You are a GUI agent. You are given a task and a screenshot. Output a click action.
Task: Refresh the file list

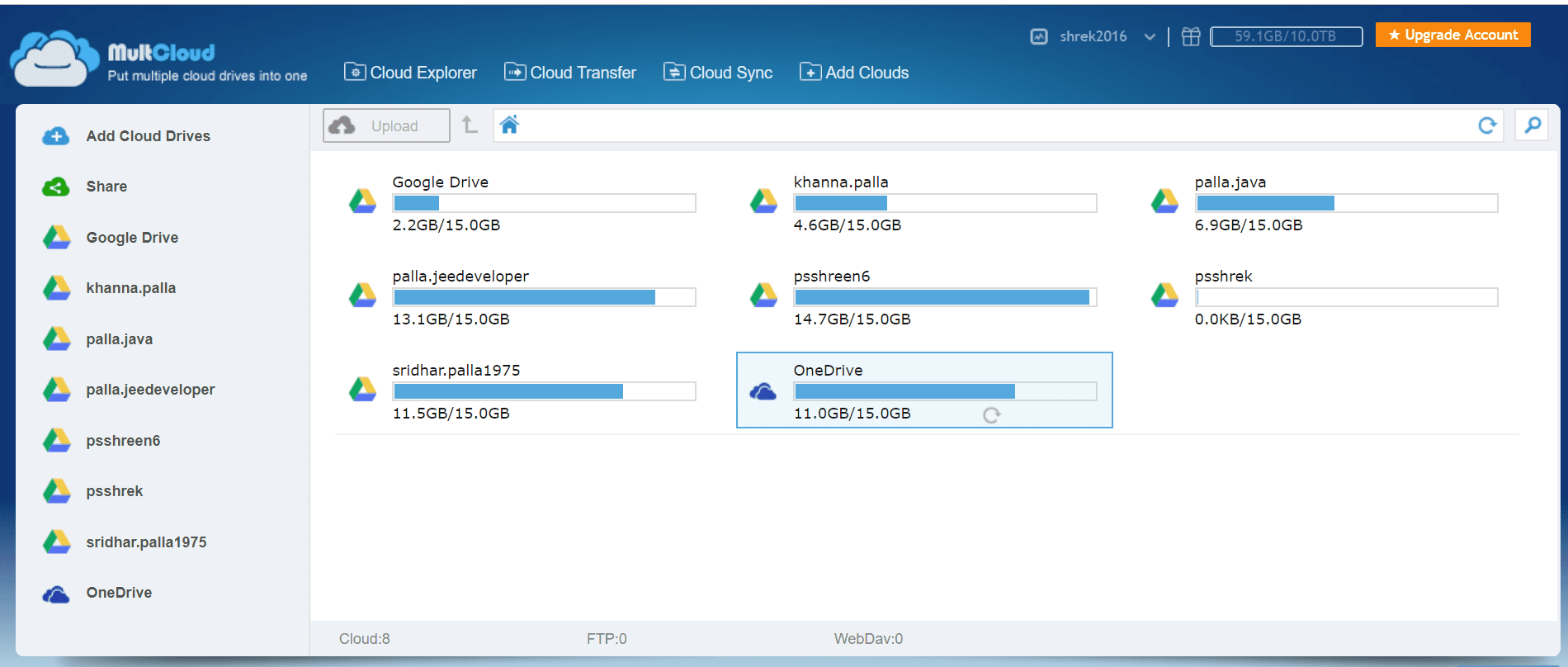tap(1487, 125)
